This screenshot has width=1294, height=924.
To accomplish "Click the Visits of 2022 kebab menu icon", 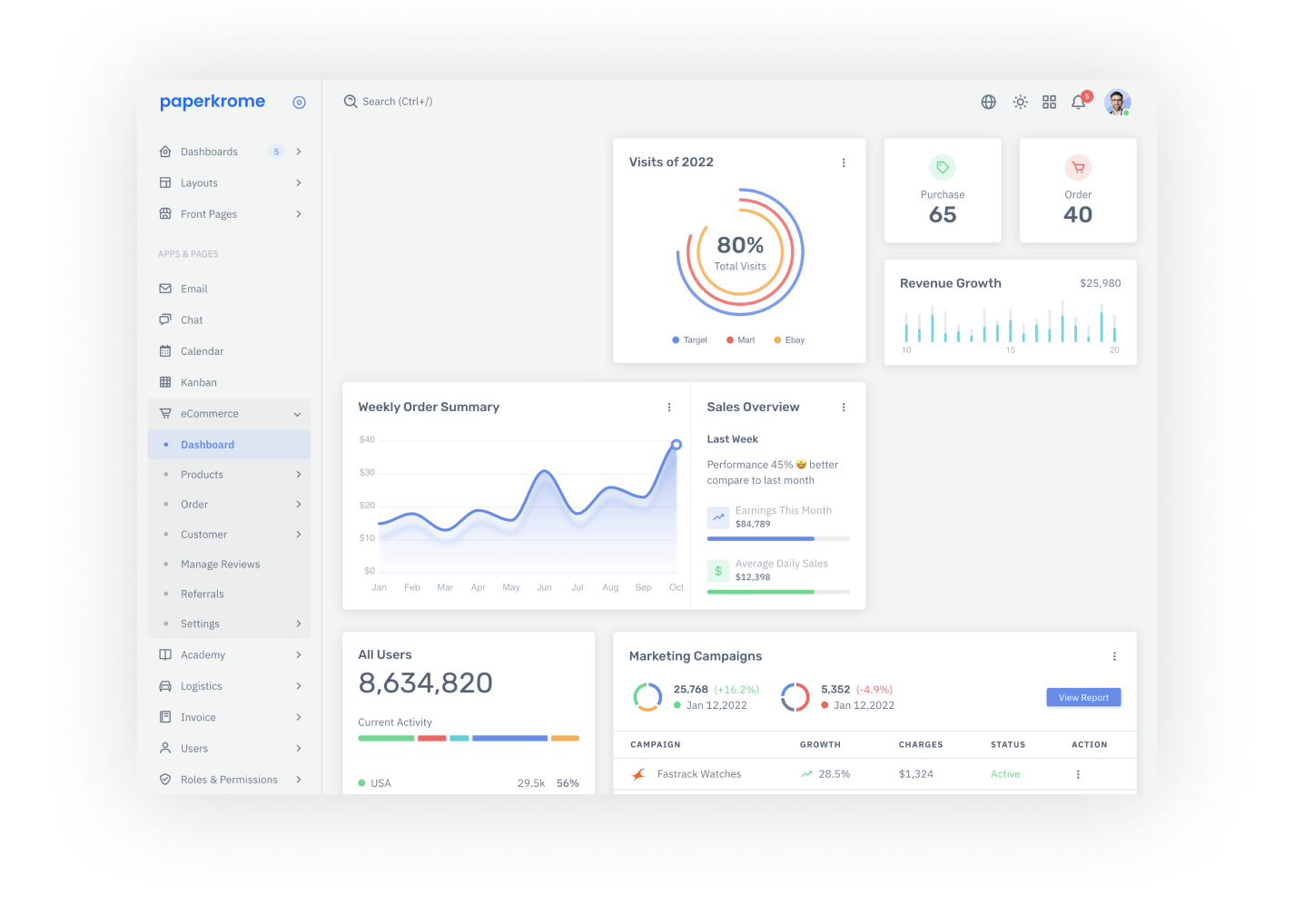I will pos(844,162).
